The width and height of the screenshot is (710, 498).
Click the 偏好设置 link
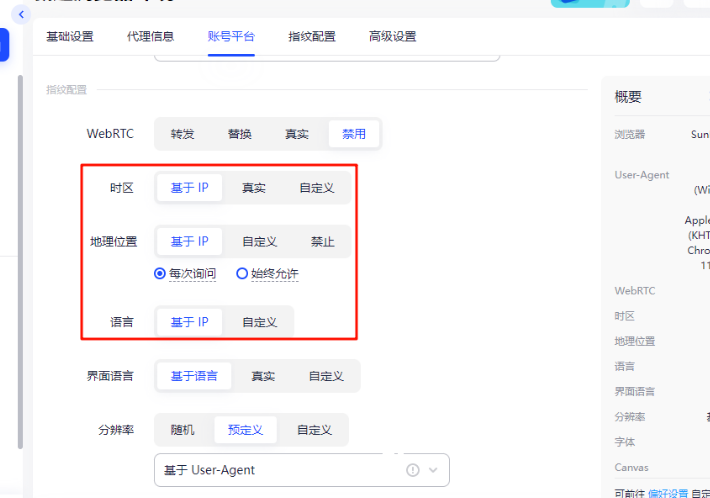[x=670, y=493]
